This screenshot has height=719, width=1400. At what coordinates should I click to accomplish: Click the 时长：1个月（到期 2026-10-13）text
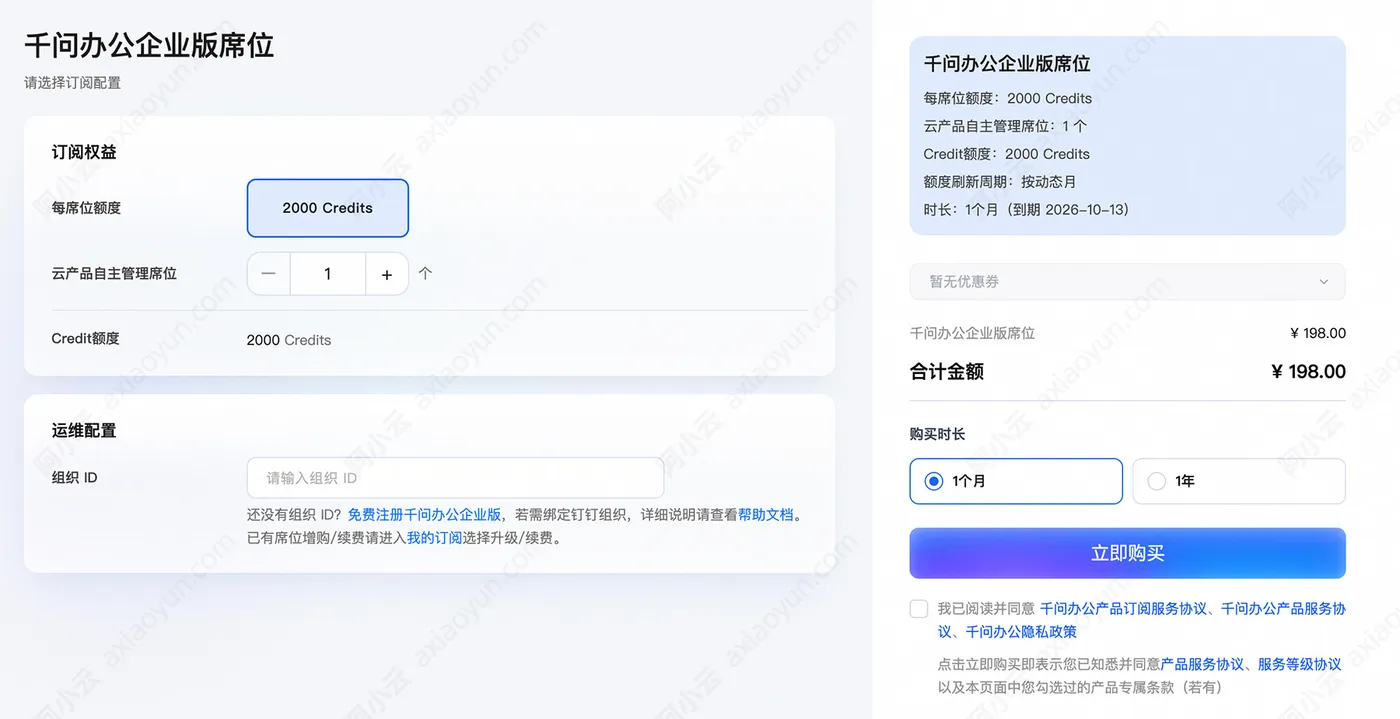tap(1026, 210)
